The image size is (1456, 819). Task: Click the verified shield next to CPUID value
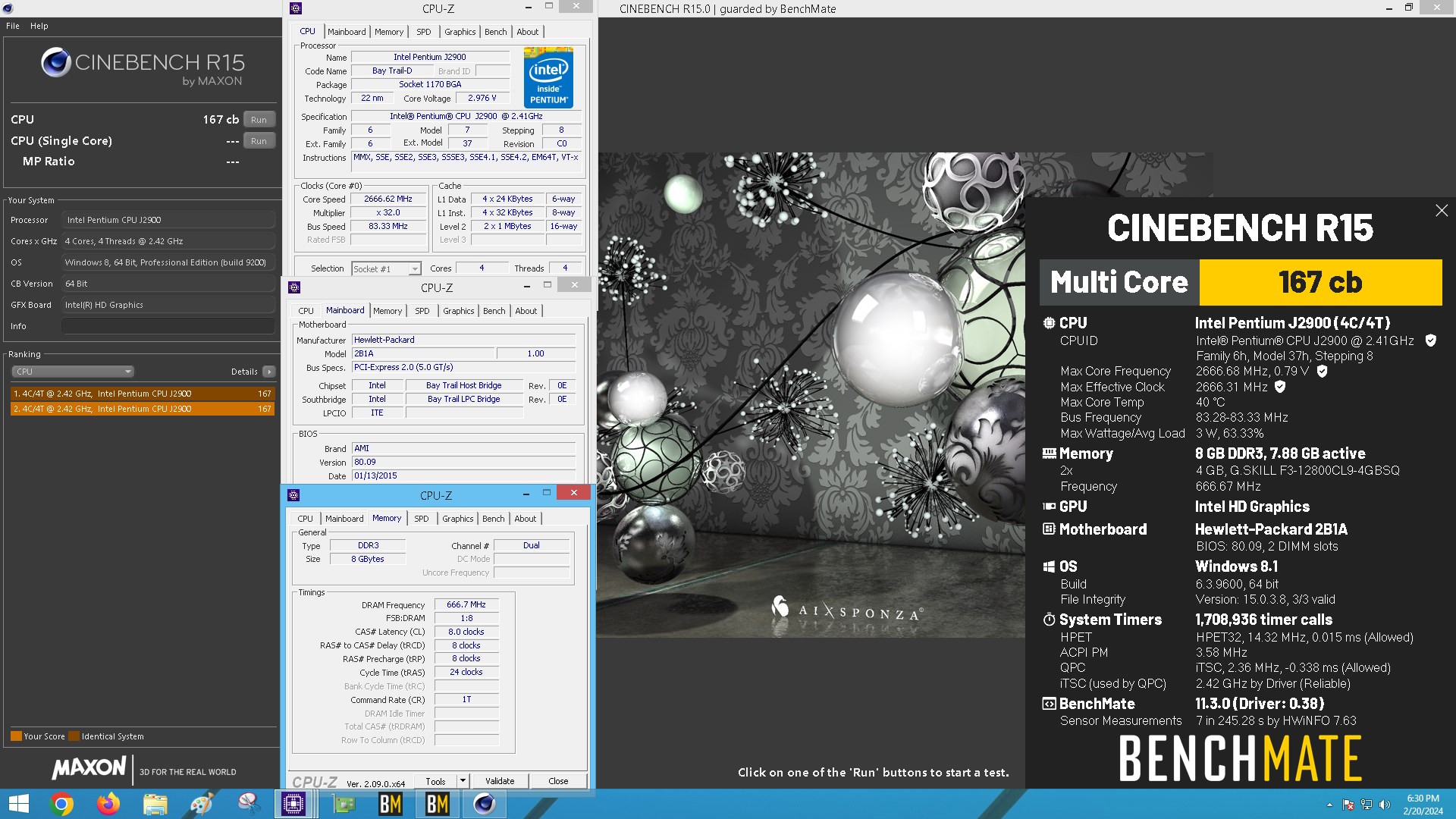[x=1430, y=340]
